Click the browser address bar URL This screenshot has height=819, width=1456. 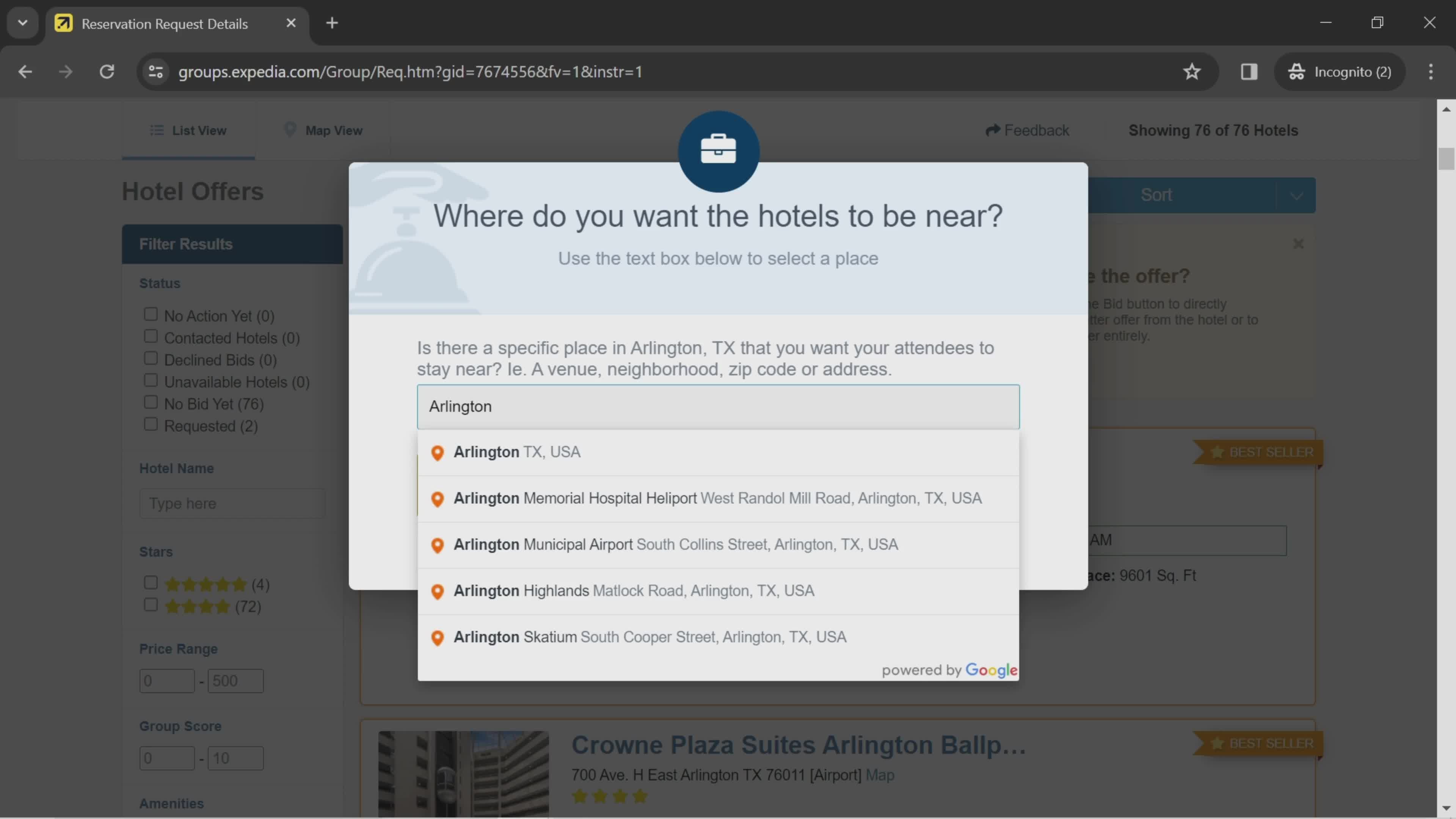coord(410,72)
